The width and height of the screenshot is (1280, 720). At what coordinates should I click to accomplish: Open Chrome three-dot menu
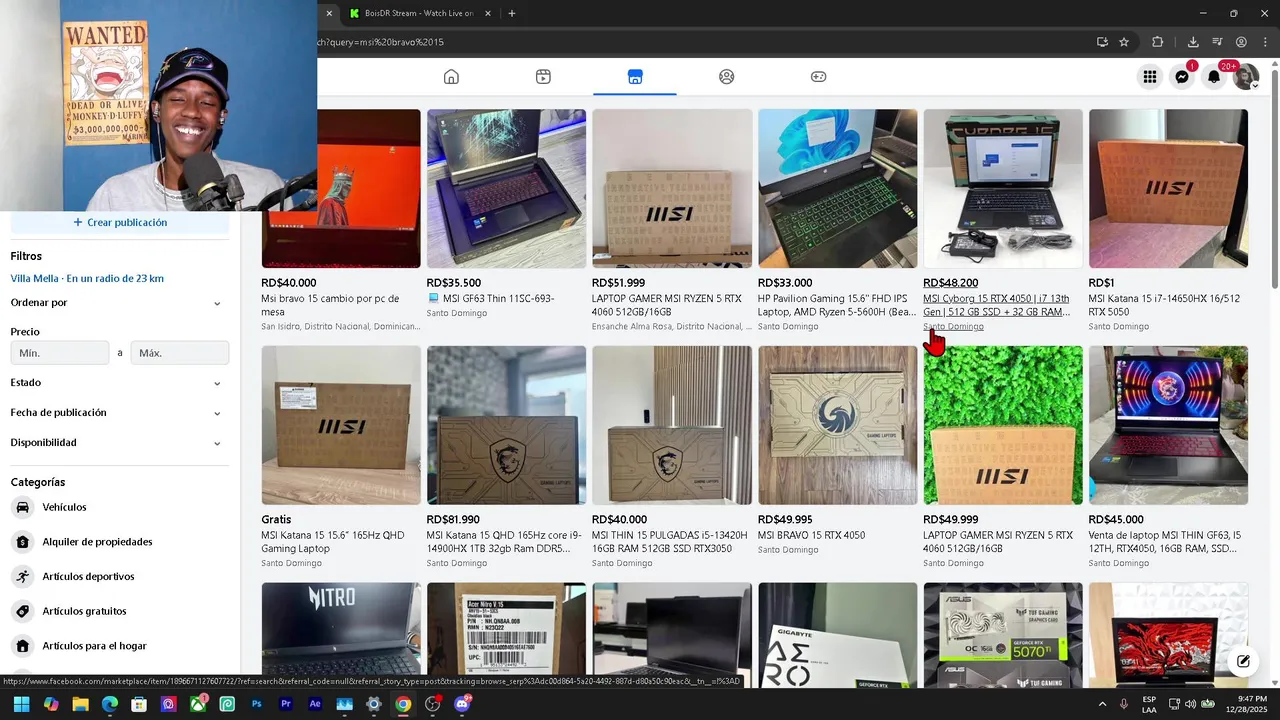pos(1265,42)
